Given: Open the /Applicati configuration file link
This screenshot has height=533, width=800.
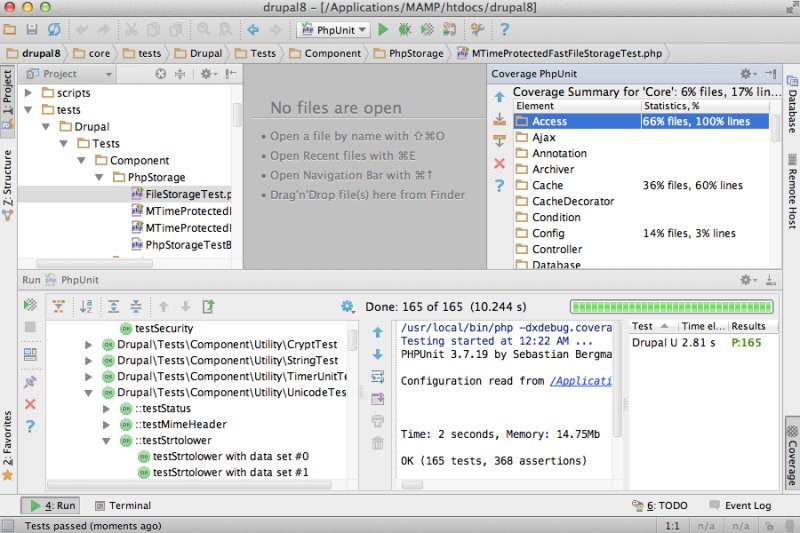Looking at the screenshot, I should [x=581, y=381].
